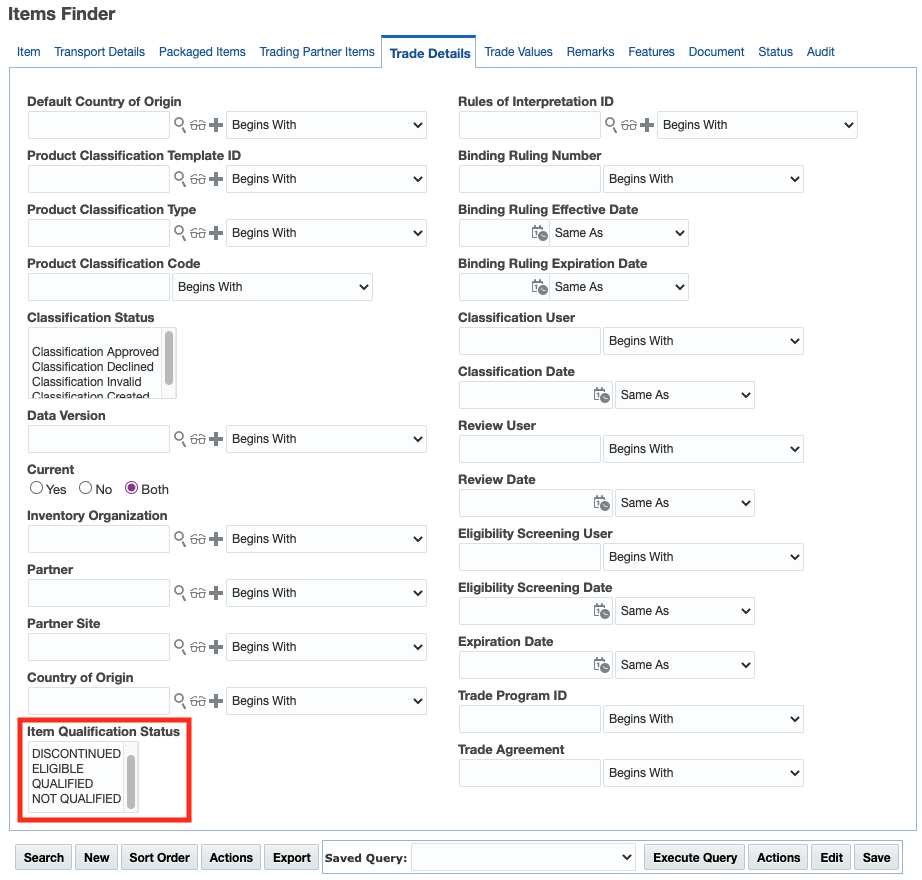Select the No radio button under Current
This screenshot has width=922, height=880.
coord(86,489)
